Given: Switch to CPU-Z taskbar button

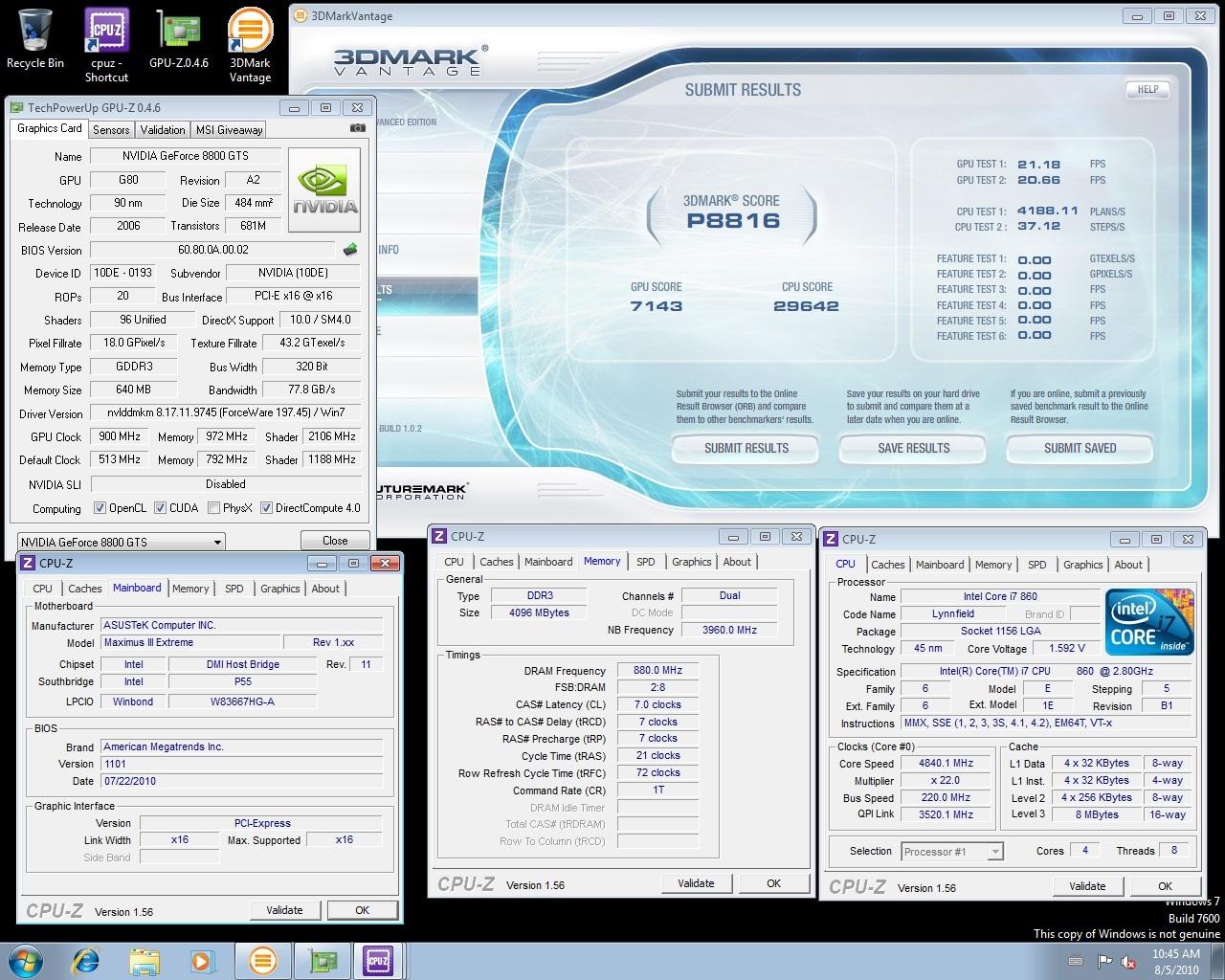Looking at the screenshot, I should coord(379,960).
